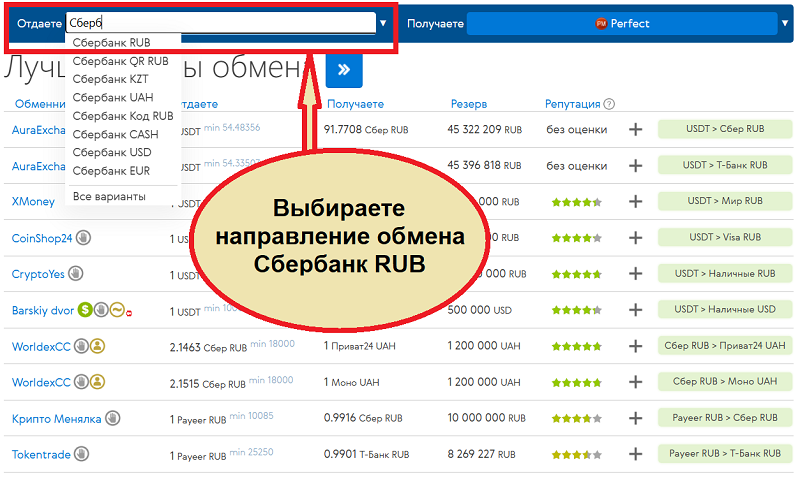The image size is (800, 477).
Task: Select Все варианты in suggestion list
Action: tap(109, 196)
